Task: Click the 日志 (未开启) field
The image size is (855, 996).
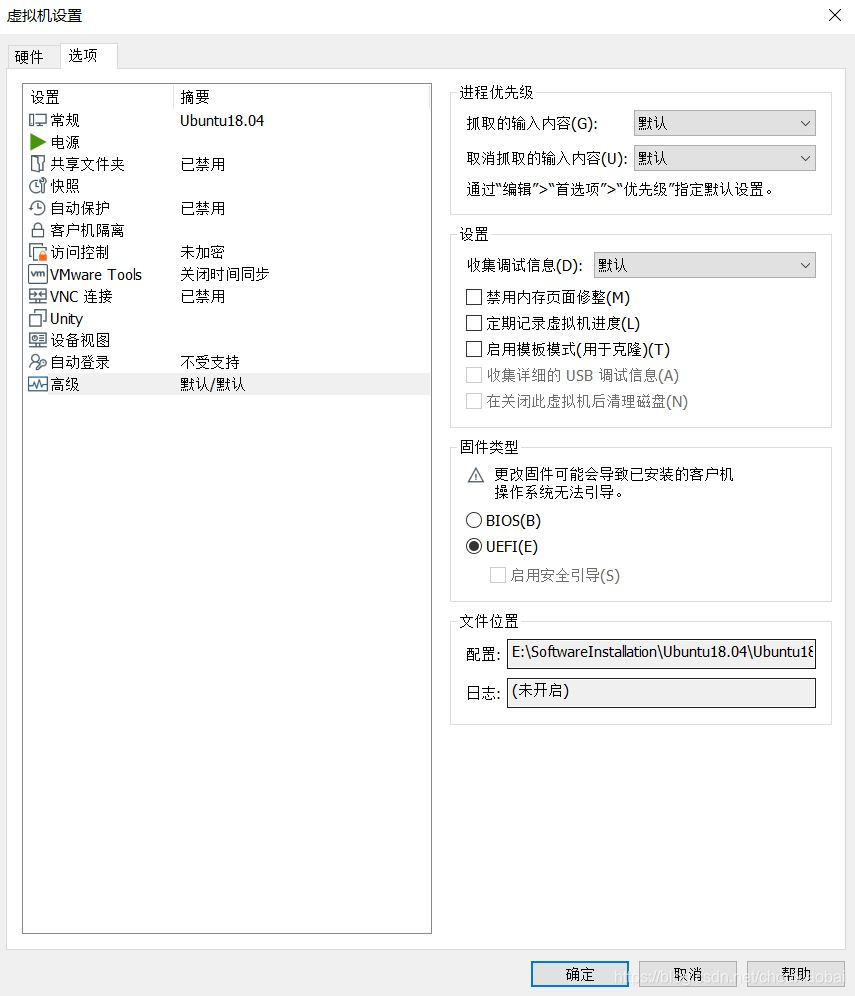Action: (661, 692)
